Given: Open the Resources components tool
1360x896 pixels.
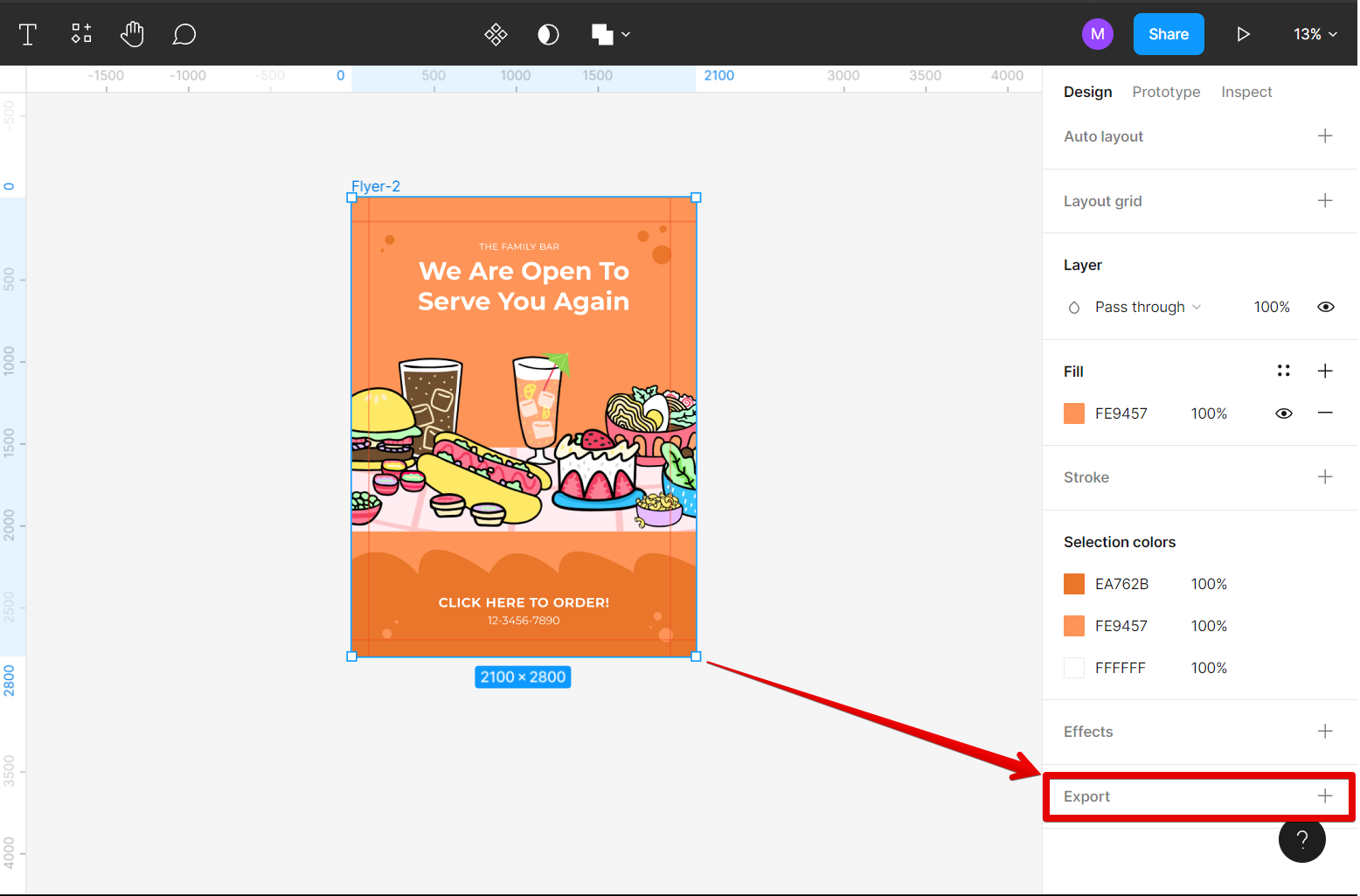Looking at the screenshot, I should pos(81,34).
